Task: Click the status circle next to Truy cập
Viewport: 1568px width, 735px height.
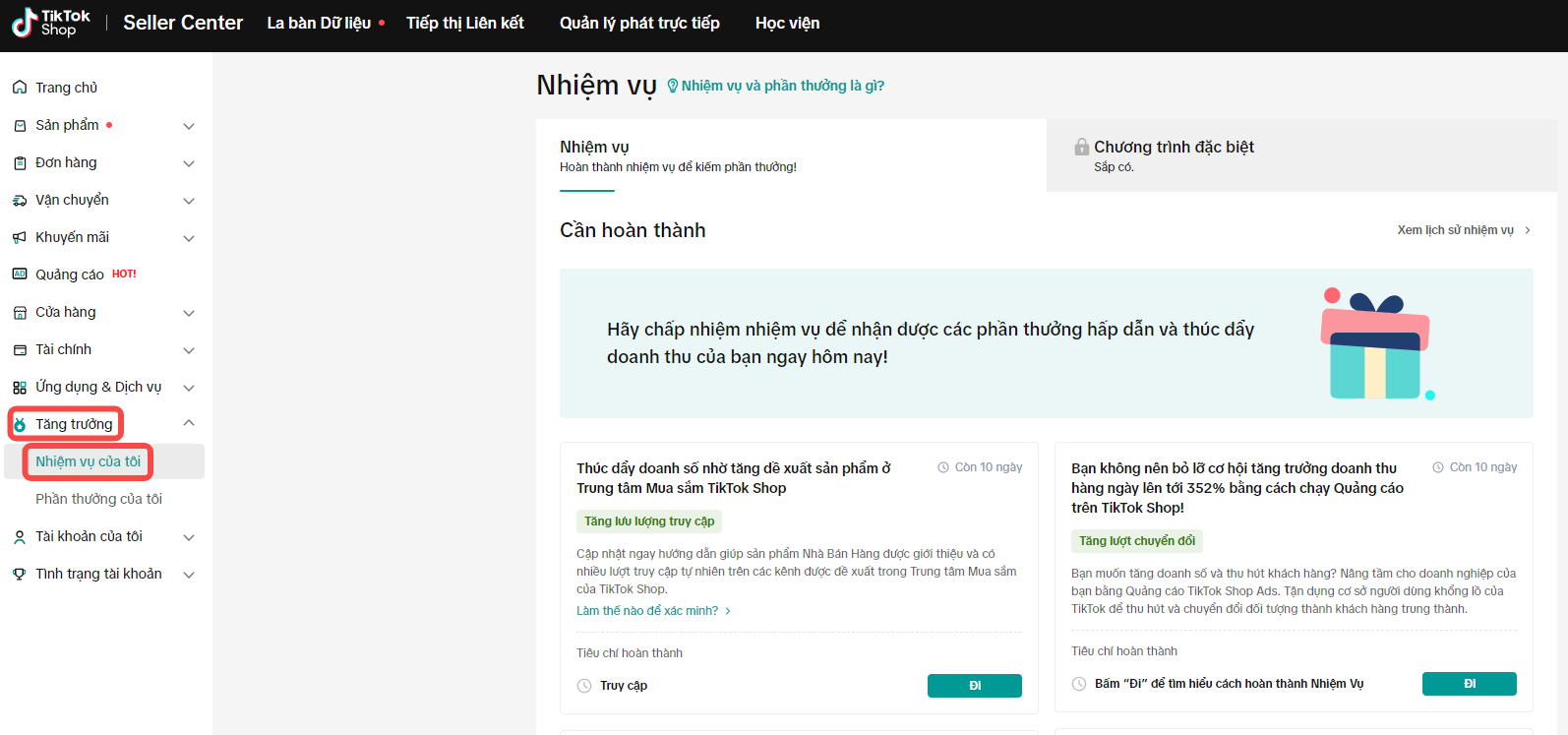Action: pyautogui.click(x=584, y=686)
